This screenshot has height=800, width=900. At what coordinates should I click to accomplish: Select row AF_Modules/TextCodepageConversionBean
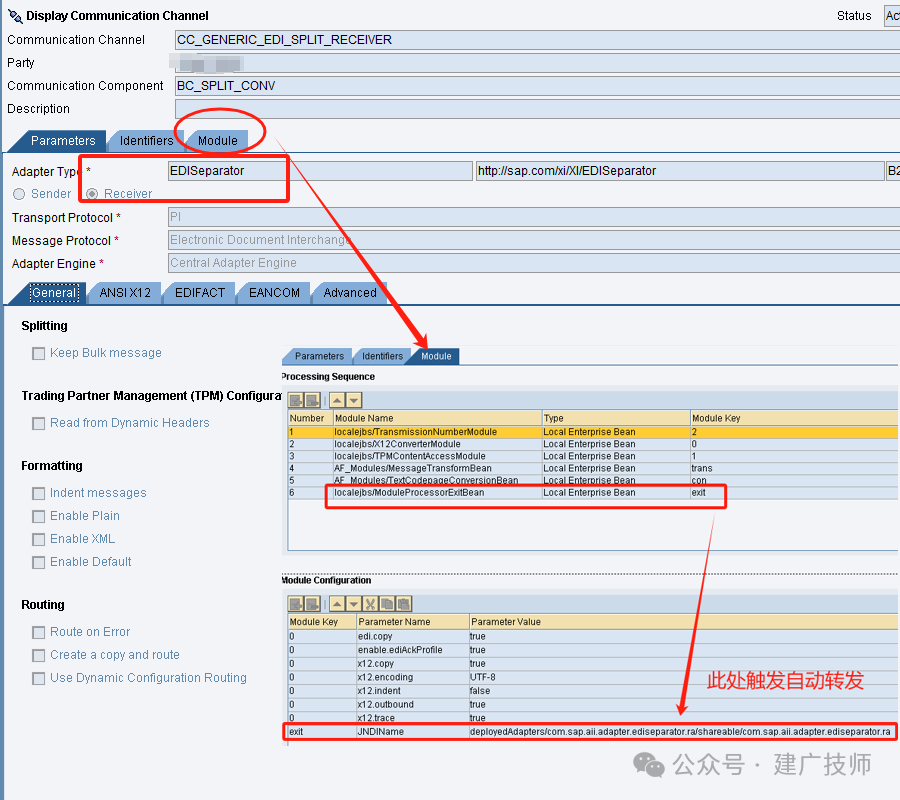point(593,480)
